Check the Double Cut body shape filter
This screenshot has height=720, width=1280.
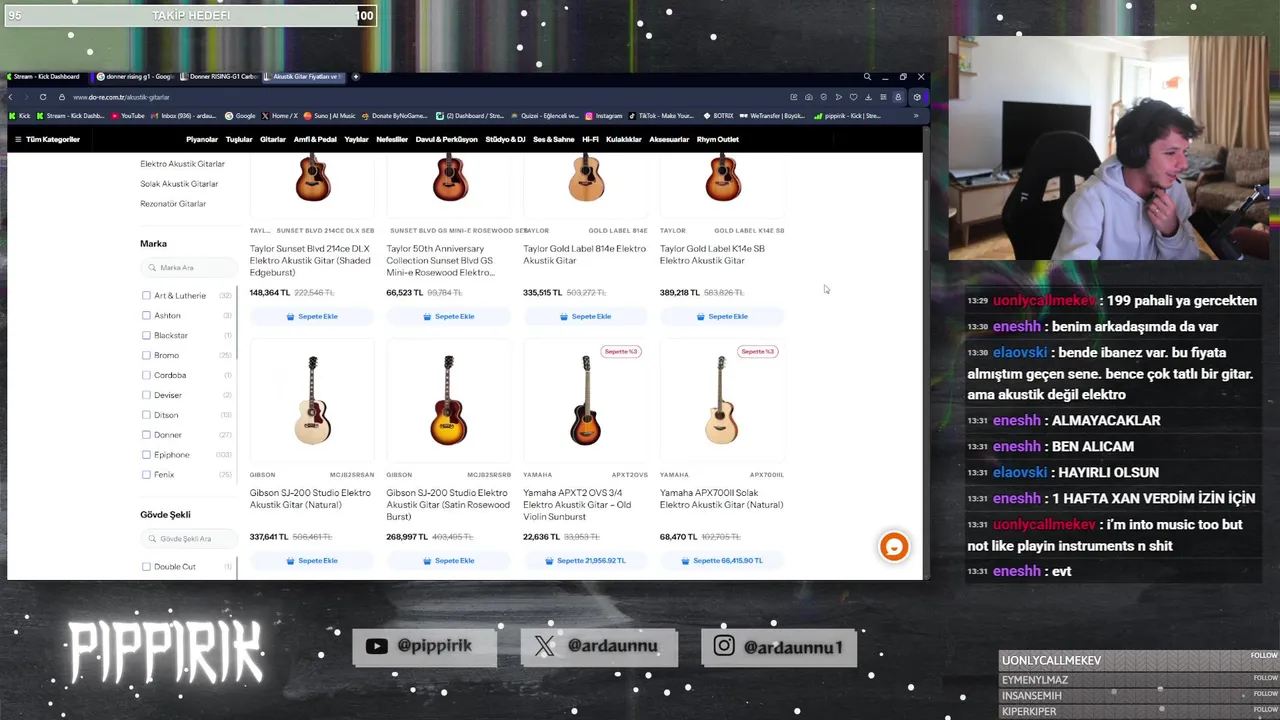tap(146, 567)
